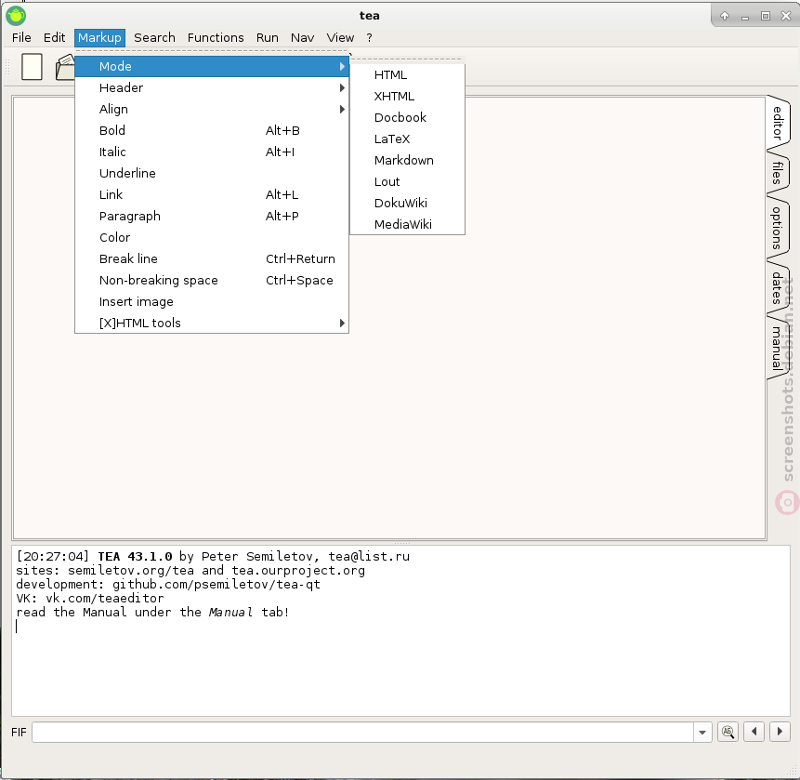The width and height of the screenshot is (800, 780).
Task: Choose Color from Markup menu
Action: [212, 238]
